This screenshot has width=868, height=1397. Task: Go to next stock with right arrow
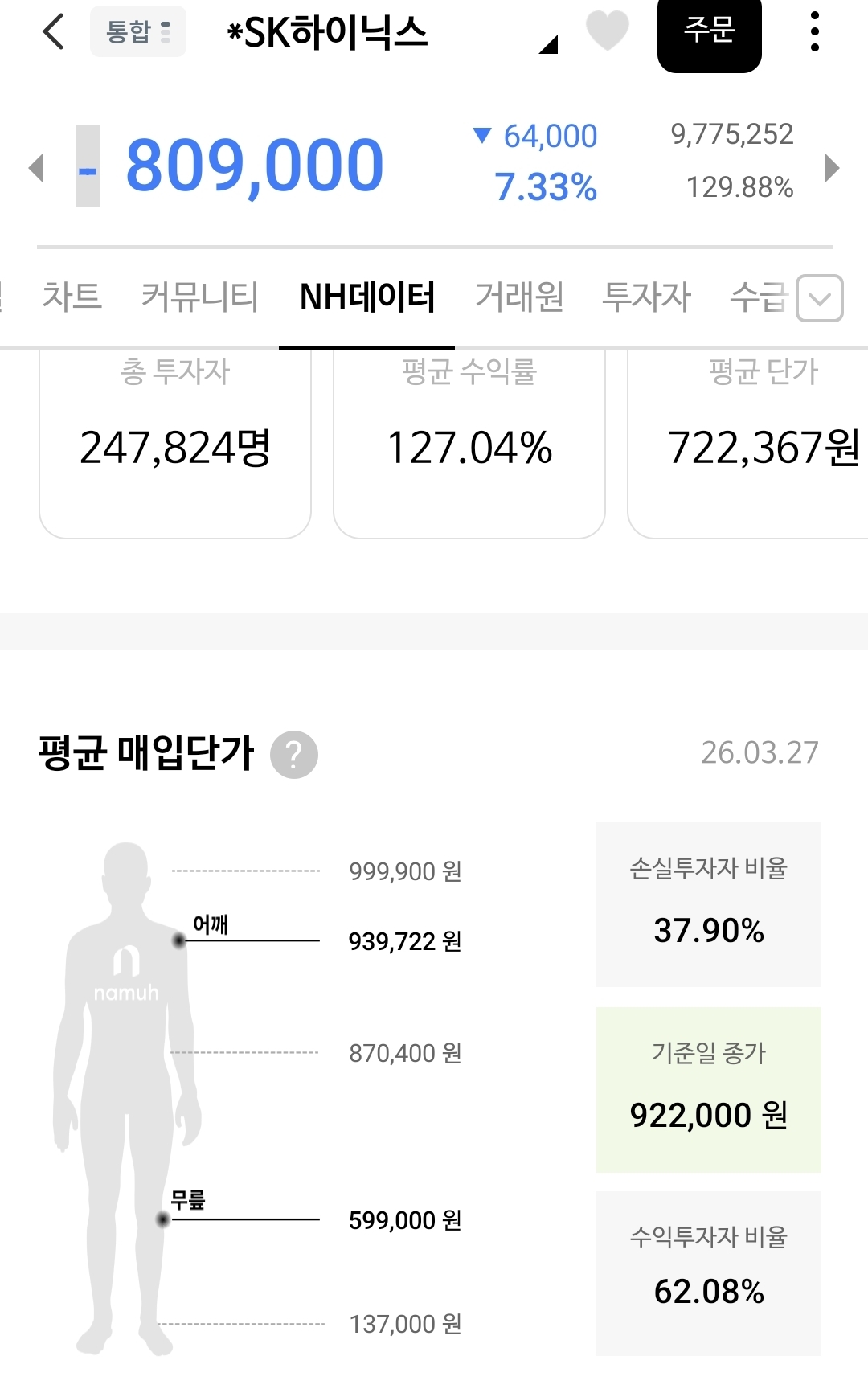[x=832, y=168]
